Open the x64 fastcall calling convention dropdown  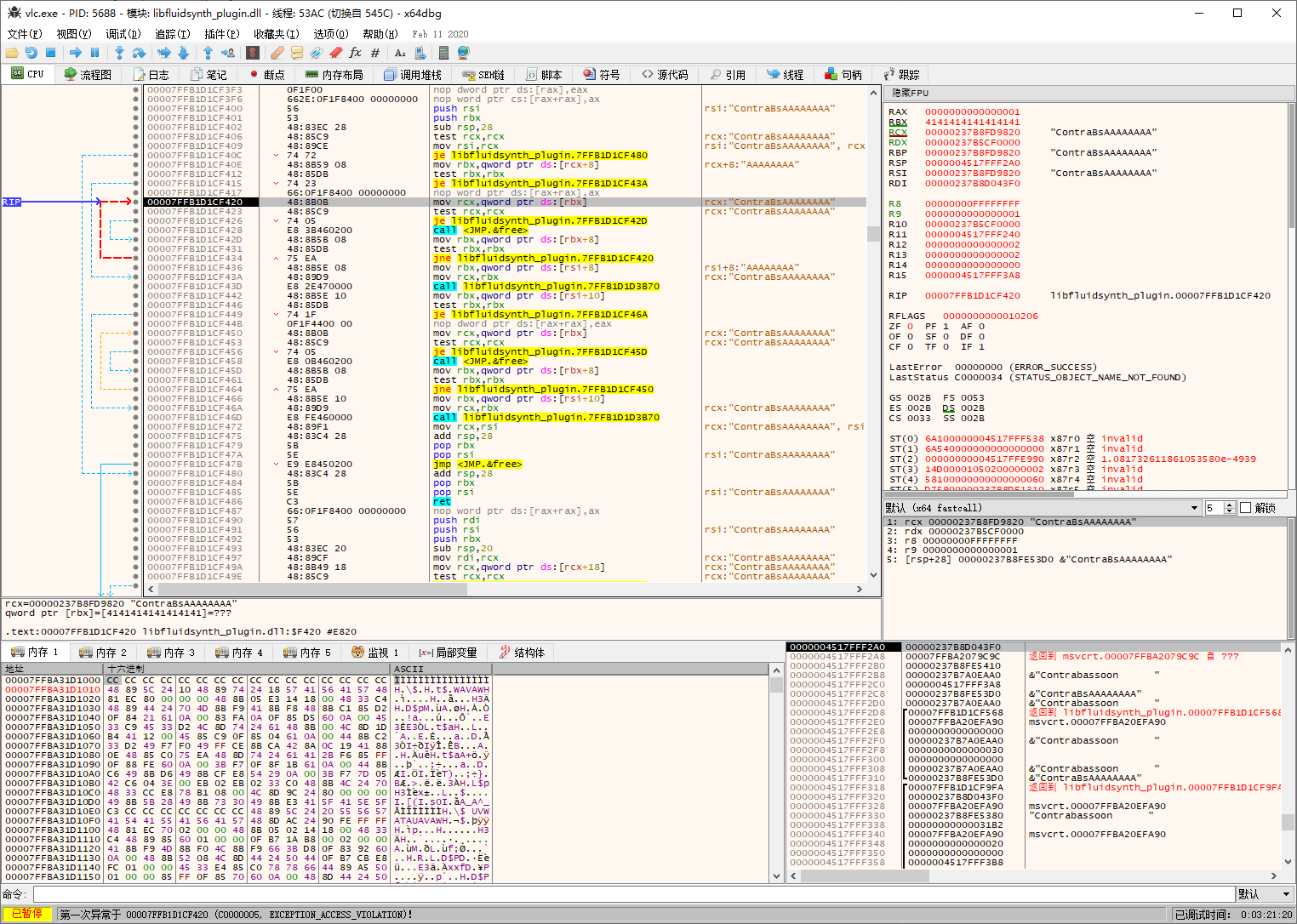[1194, 508]
